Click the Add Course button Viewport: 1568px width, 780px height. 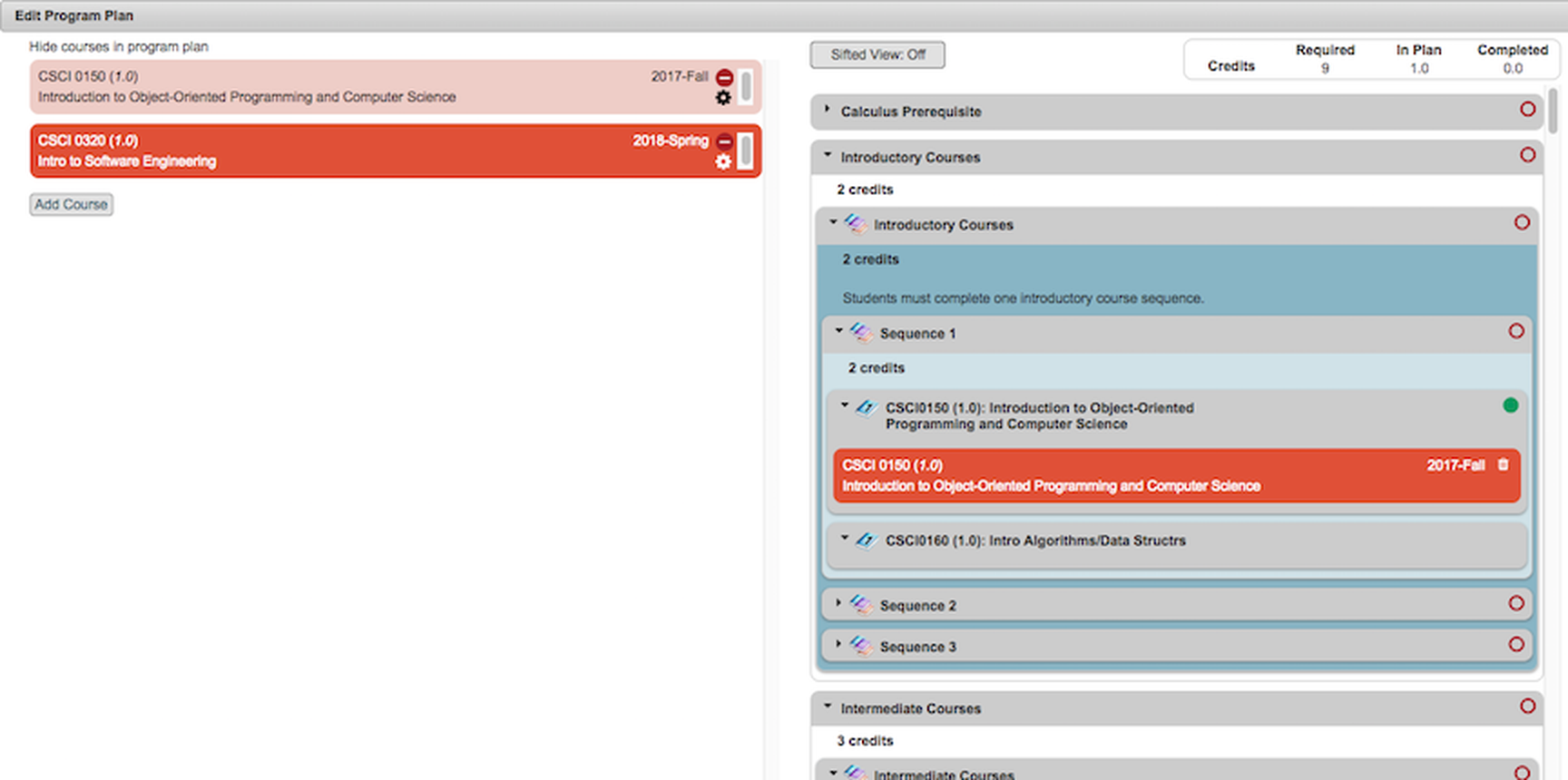(71, 205)
